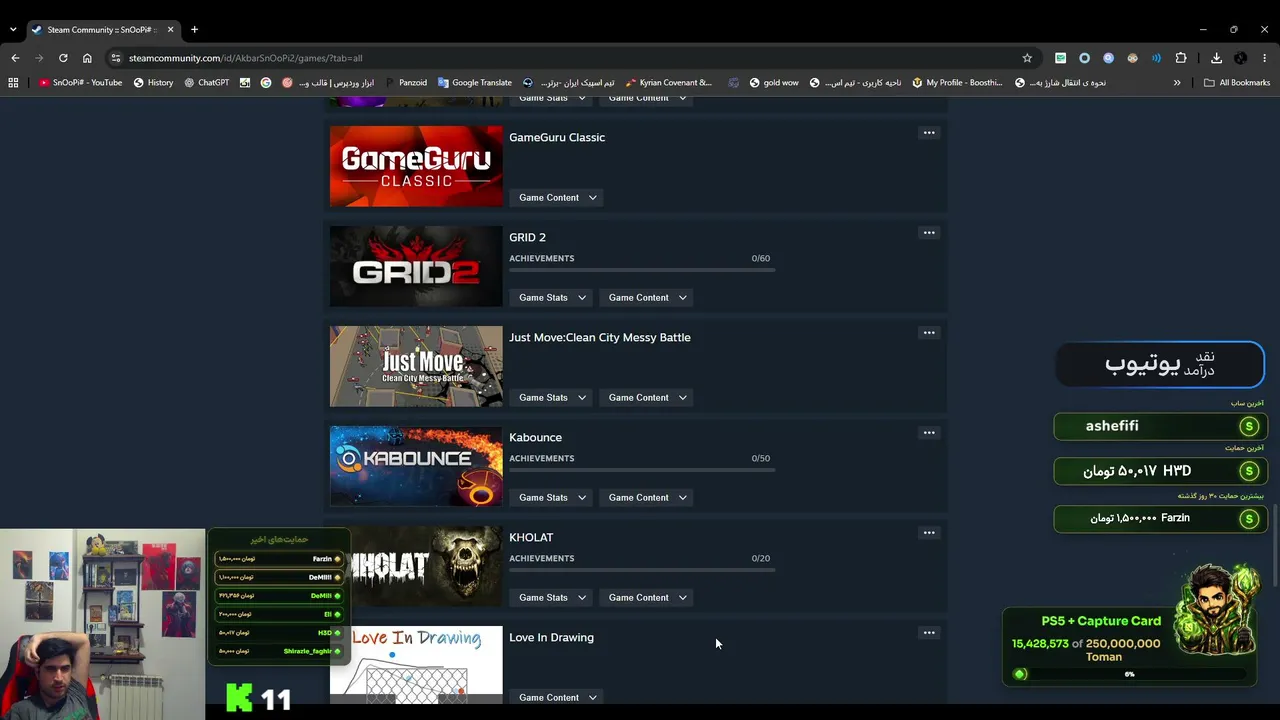The image size is (1280, 720).
Task: Open the Chrome three-dot menu
Action: coord(1265,58)
